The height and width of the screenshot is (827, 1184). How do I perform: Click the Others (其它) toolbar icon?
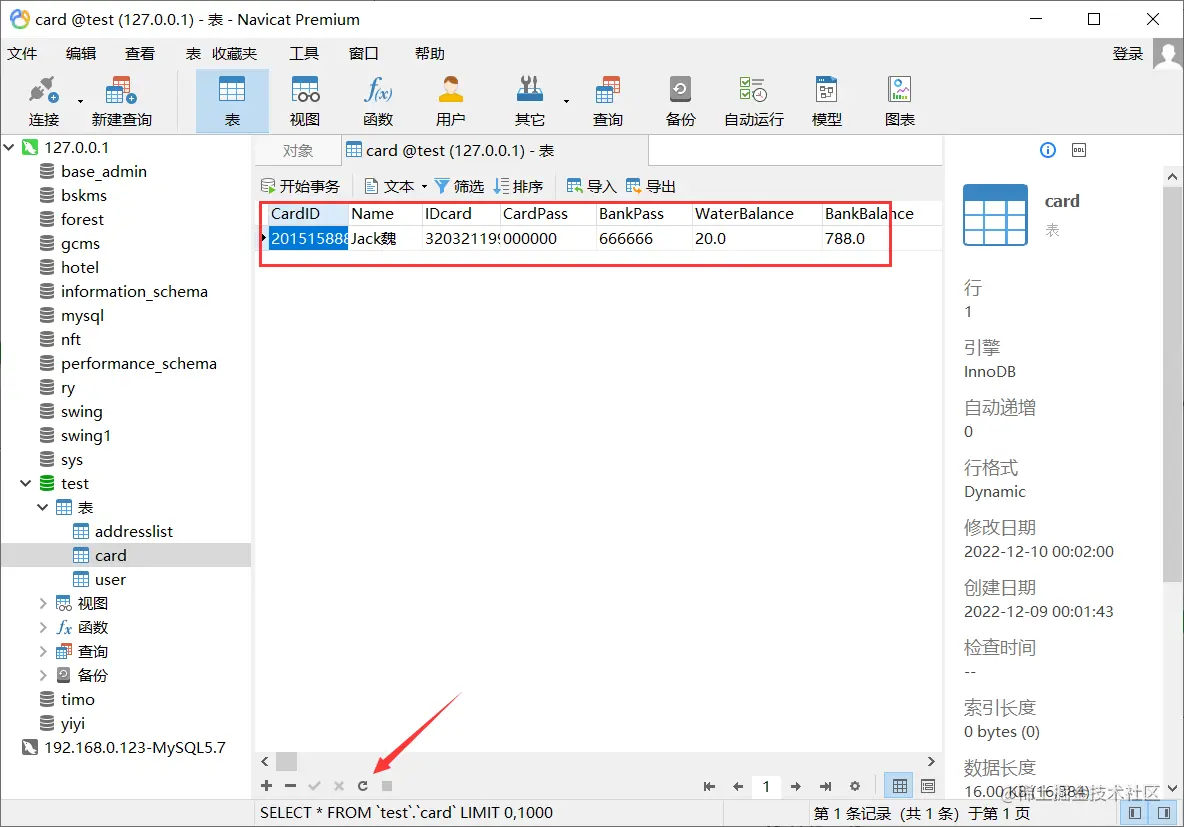pos(529,101)
